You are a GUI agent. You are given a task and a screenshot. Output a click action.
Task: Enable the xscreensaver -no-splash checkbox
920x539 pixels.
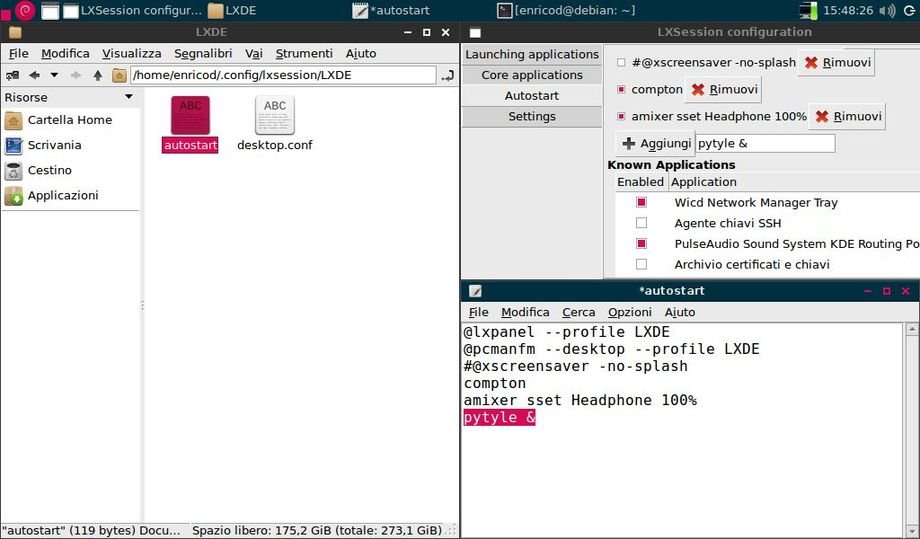(x=621, y=62)
